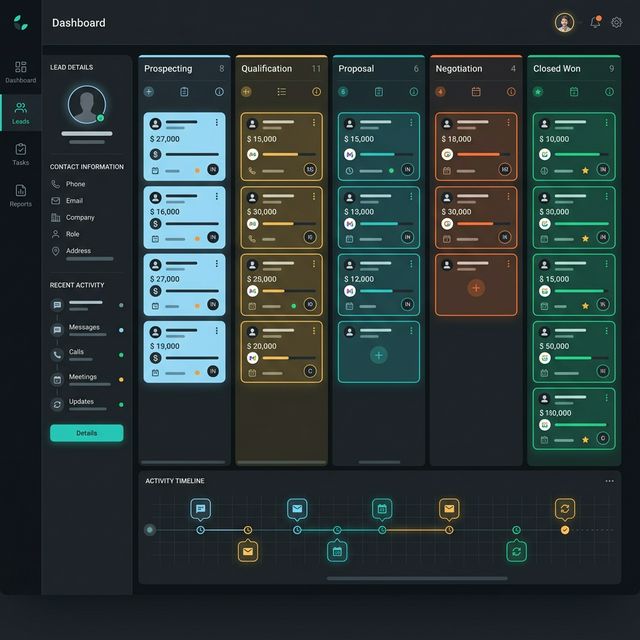Select the Prospecting column header
The width and height of the screenshot is (640, 640).
184,69
